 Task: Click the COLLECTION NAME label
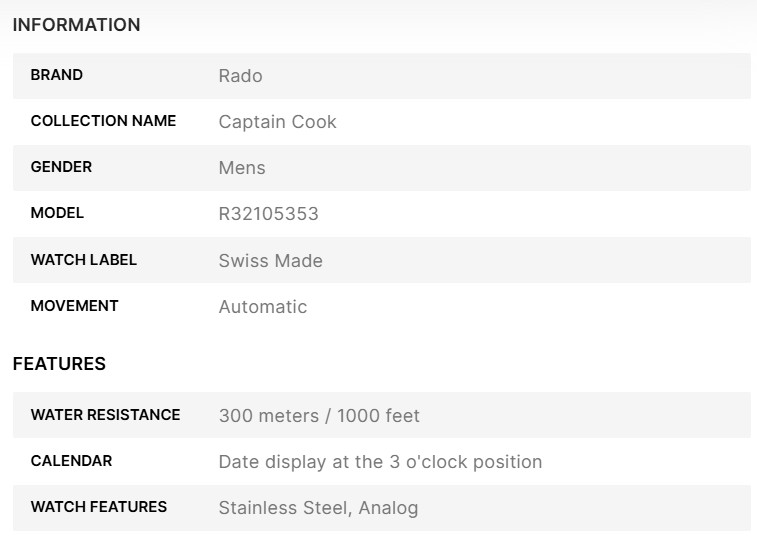point(103,121)
